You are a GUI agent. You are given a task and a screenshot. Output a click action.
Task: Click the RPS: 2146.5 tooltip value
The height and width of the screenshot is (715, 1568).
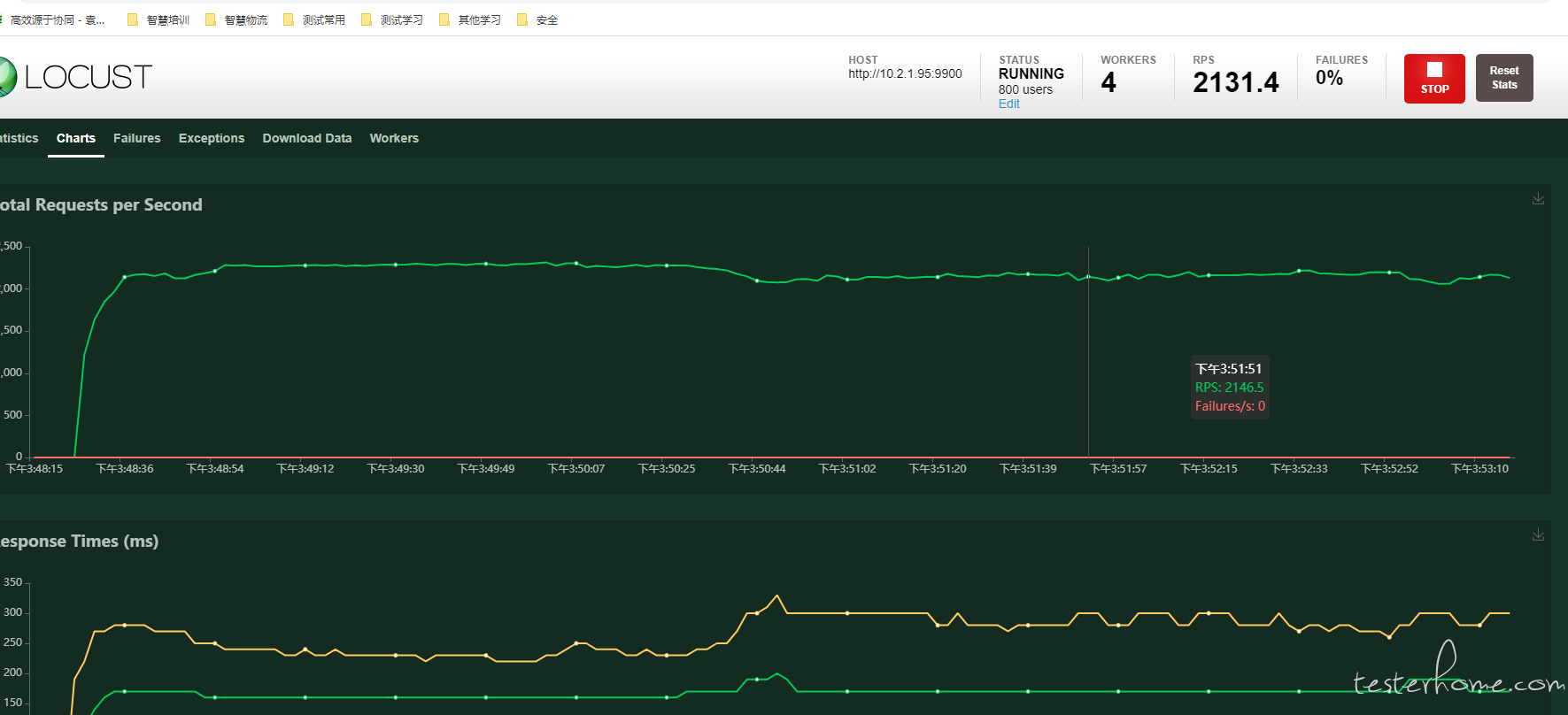click(1229, 387)
